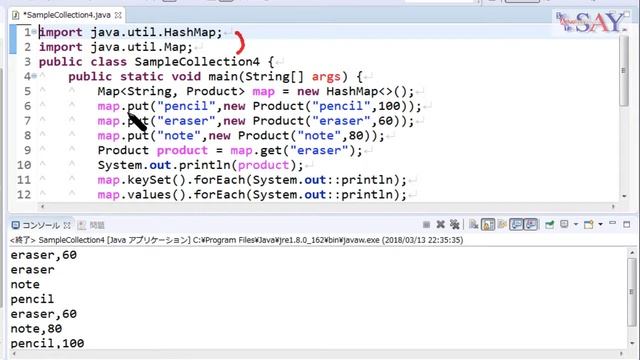Click the editor scrollbar down arrow

pos(624,196)
